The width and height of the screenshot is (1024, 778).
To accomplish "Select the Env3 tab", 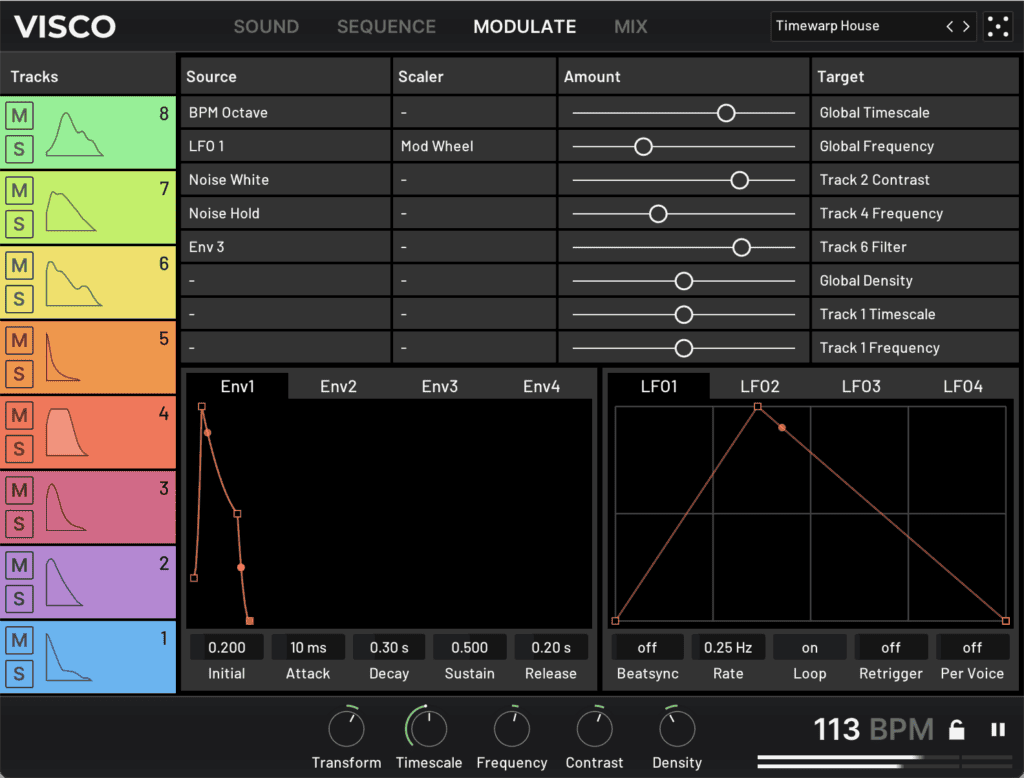I will click(x=440, y=386).
